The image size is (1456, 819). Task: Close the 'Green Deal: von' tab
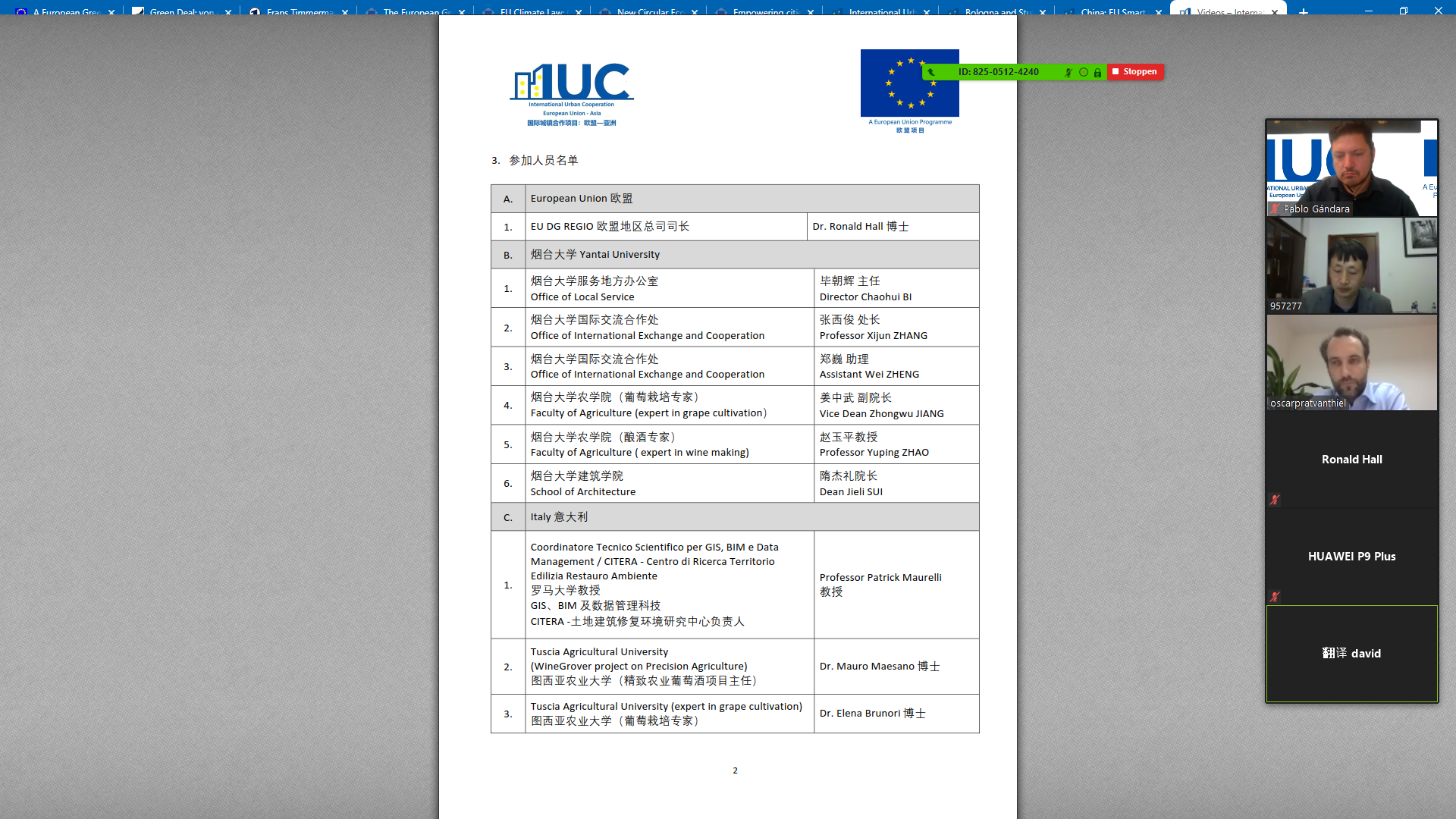228,12
